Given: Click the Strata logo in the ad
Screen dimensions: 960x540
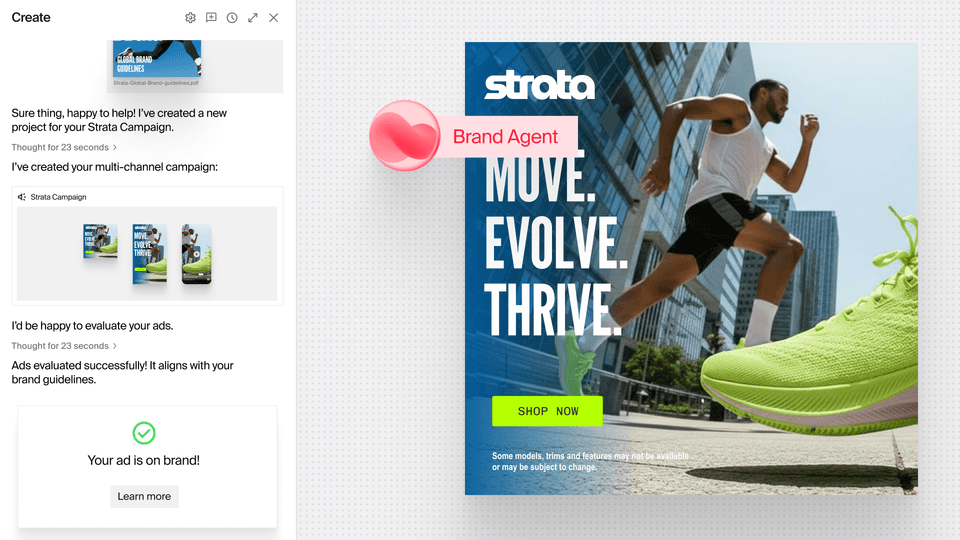Looking at the screenshot, I should click(x=539, y=85).
